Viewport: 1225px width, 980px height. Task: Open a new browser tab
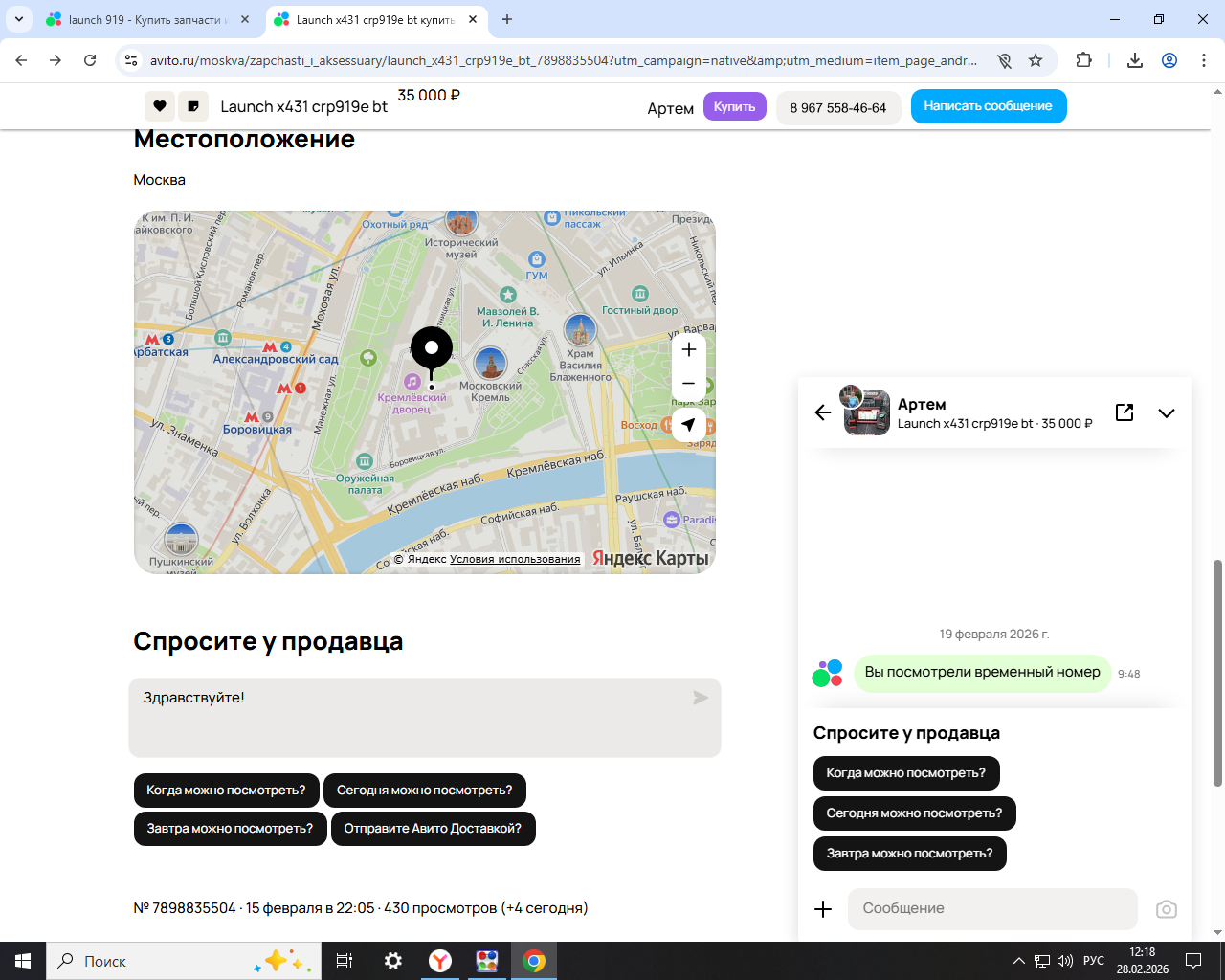pos(507,19)
